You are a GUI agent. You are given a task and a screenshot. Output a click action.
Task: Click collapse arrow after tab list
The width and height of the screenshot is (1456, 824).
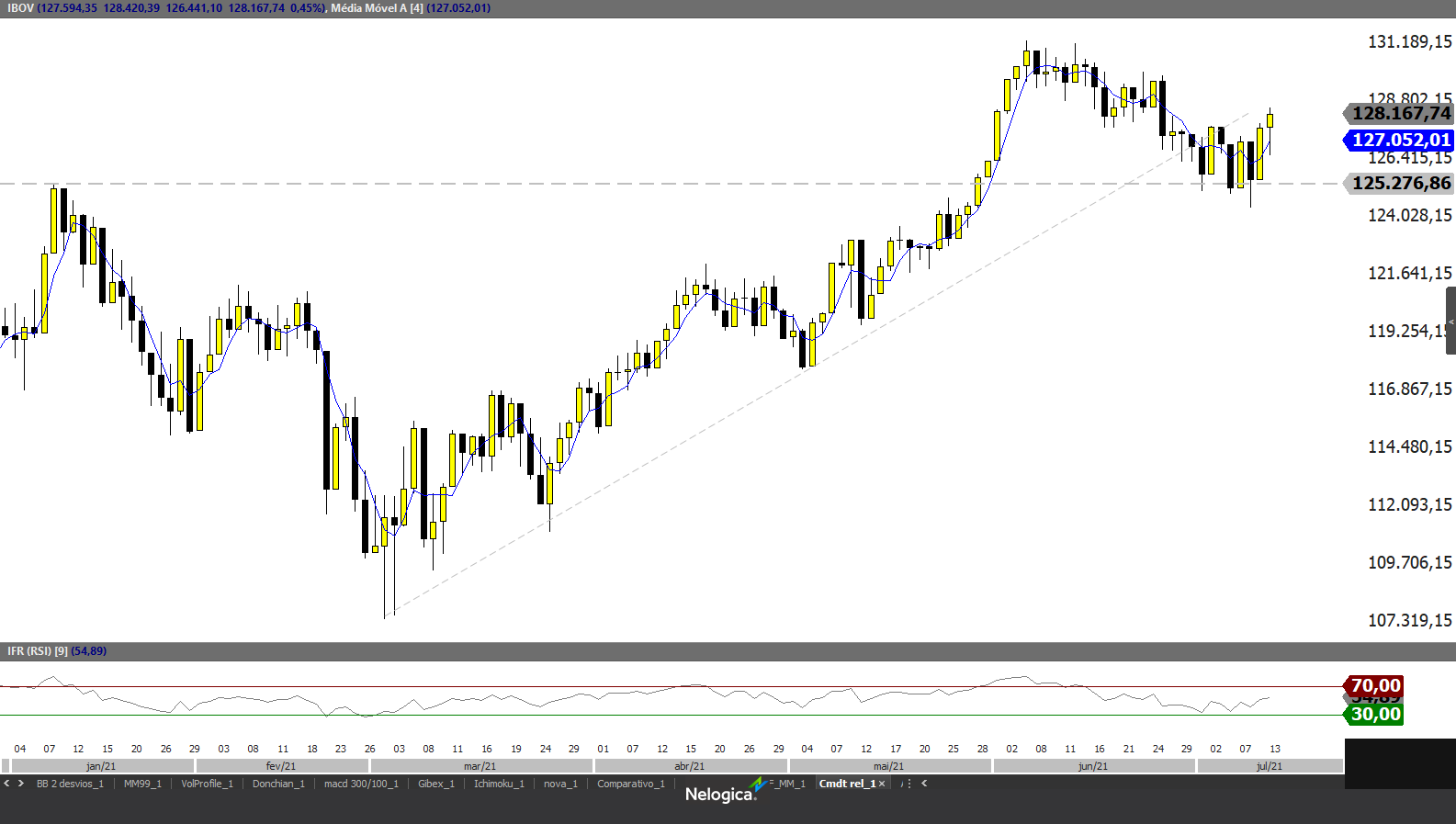[924, 784]
